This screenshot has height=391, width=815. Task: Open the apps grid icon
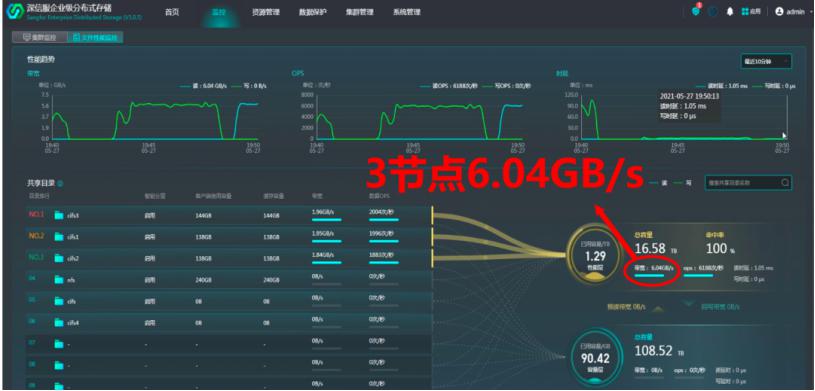point(745,11)
